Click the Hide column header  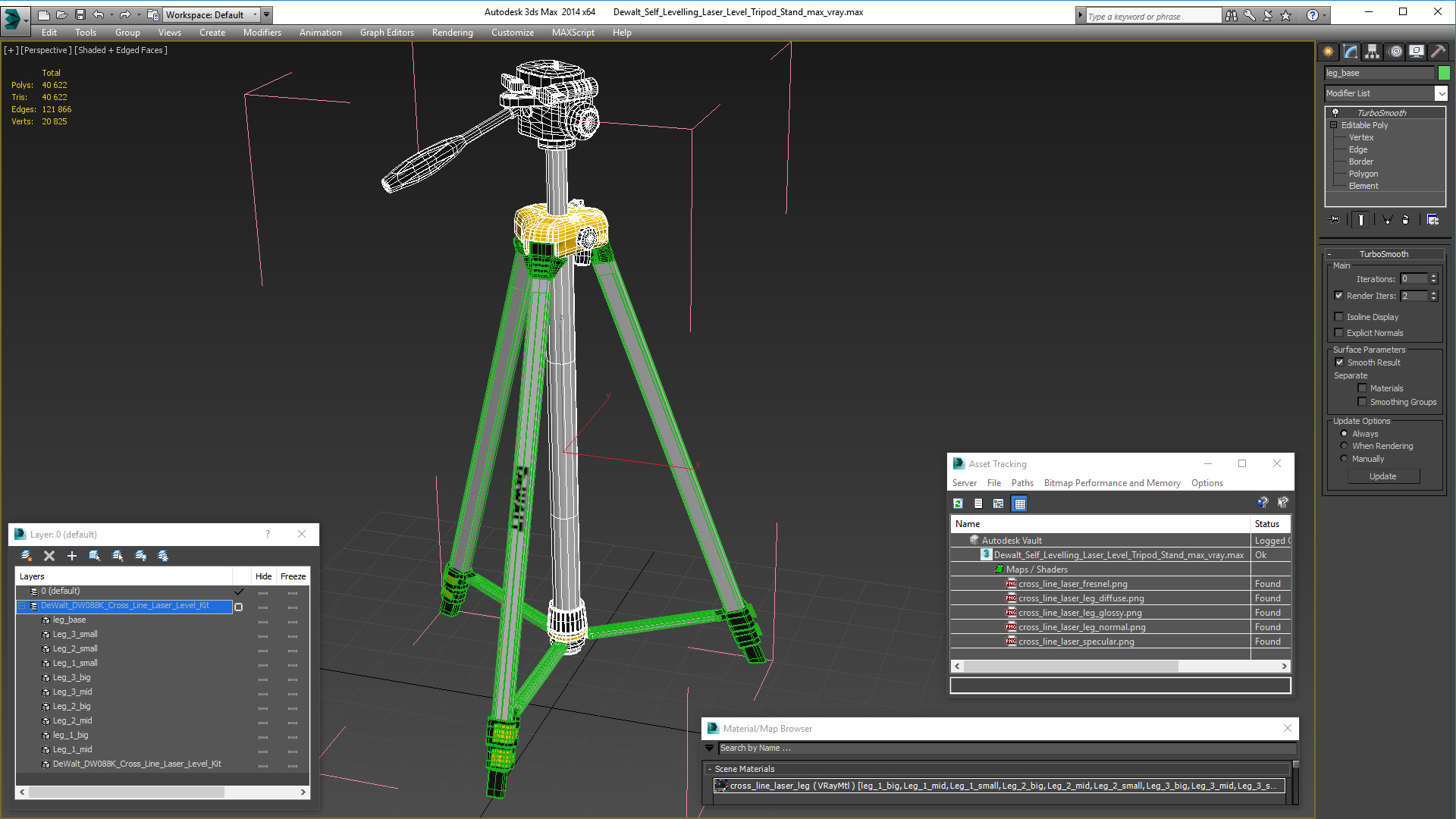(263, 576)
